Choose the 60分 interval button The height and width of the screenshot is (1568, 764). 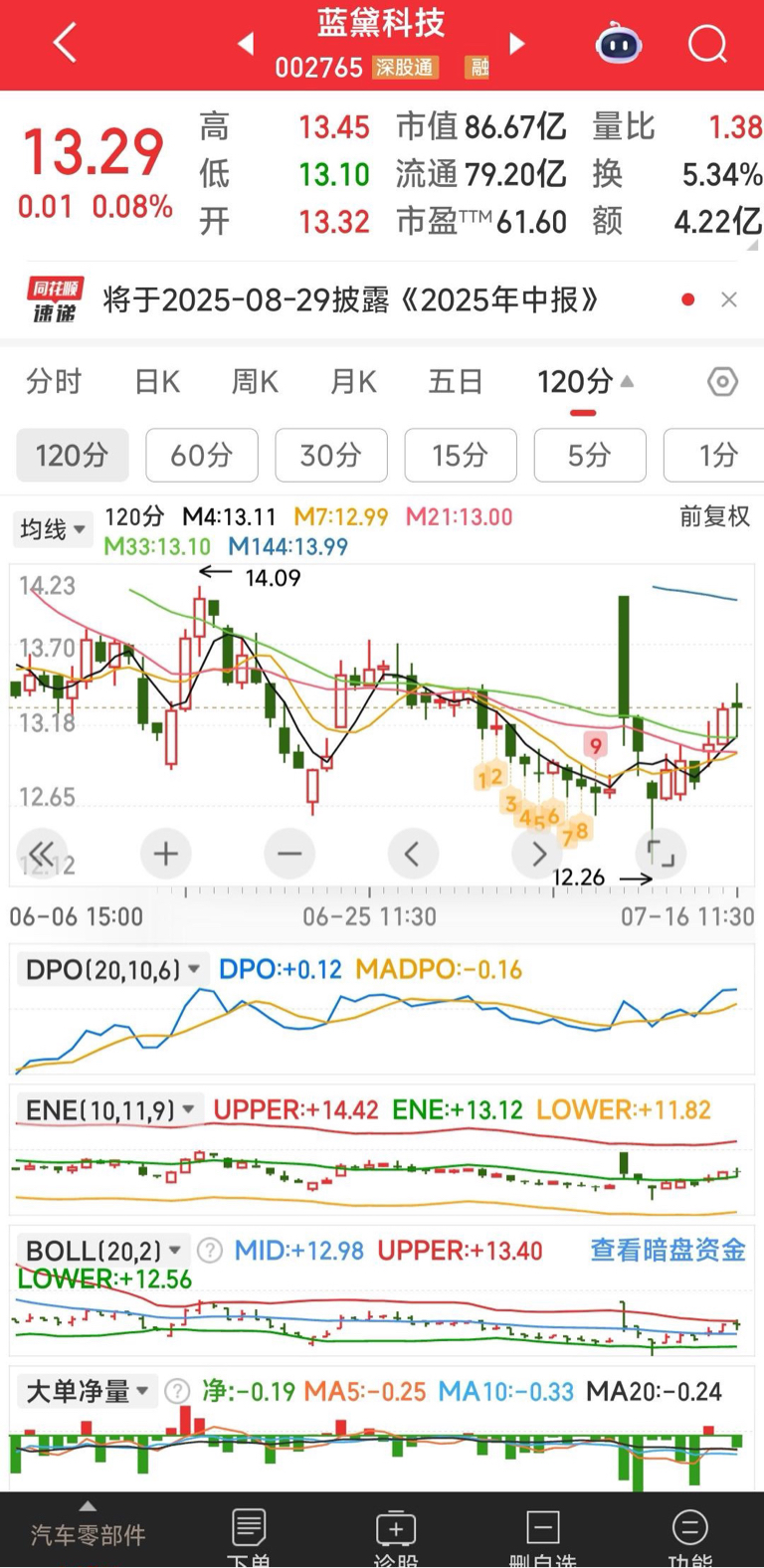(202, 456)
